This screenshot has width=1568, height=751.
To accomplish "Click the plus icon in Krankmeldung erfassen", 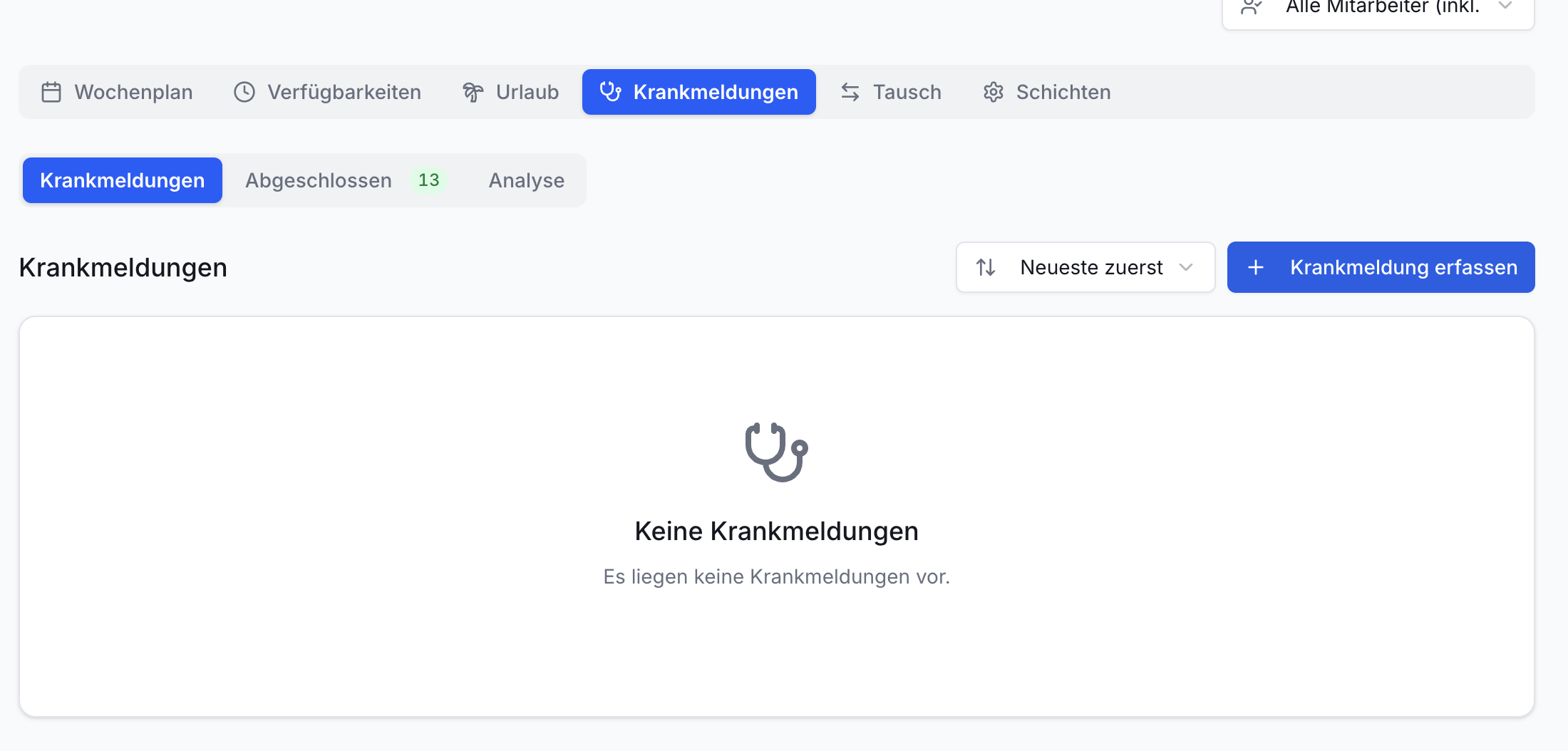I will click(1256, 267).
